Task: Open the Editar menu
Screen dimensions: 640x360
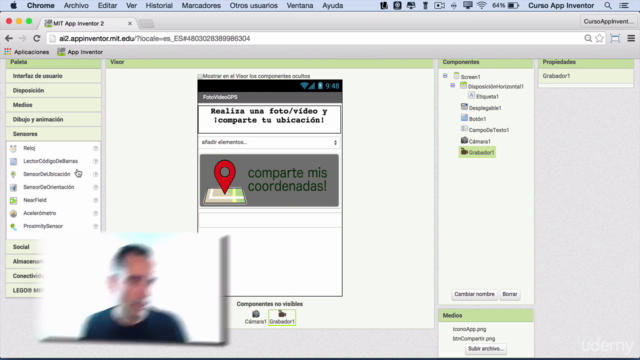Action: pos(107,6)
